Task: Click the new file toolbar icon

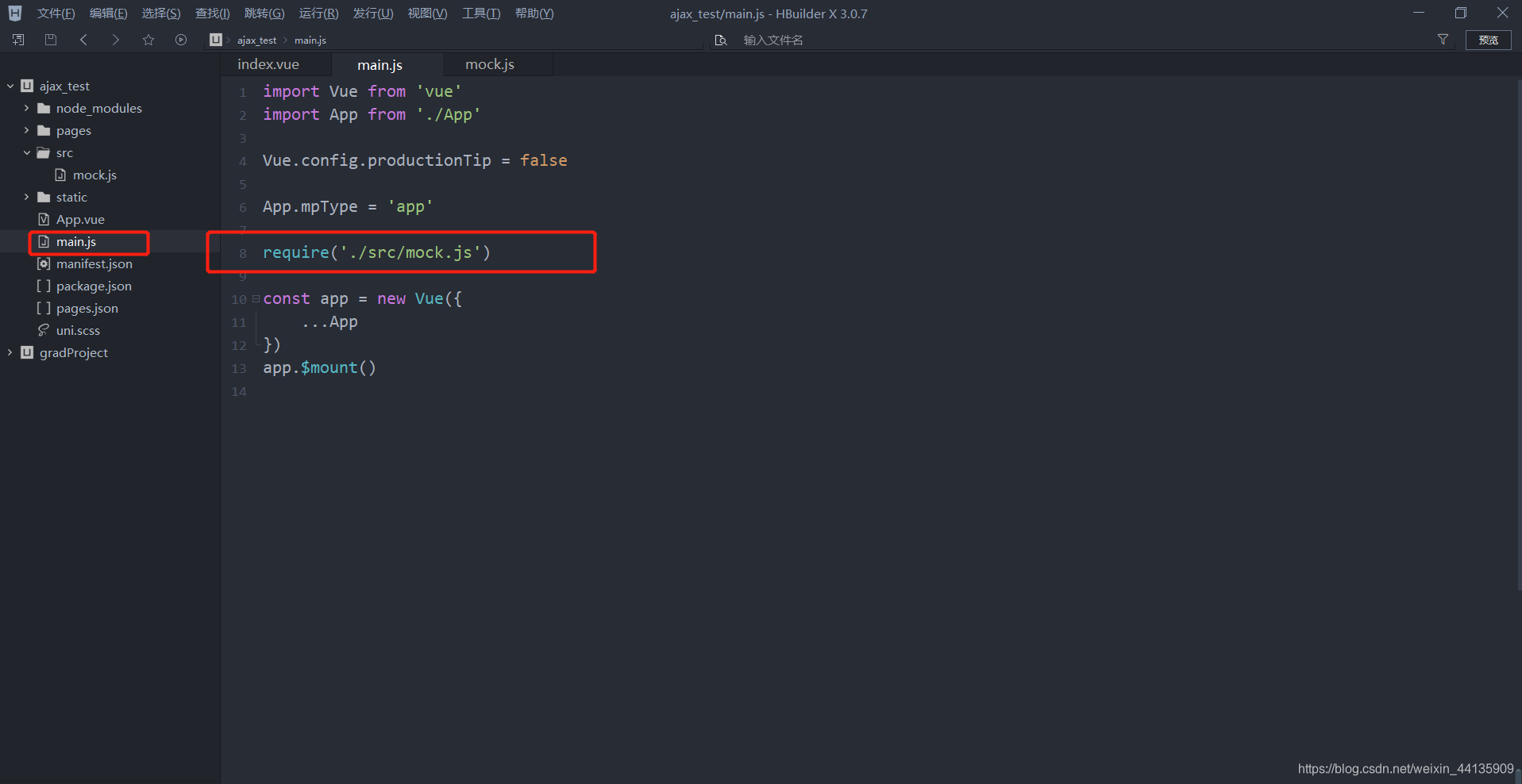Action: click(18, 40)
